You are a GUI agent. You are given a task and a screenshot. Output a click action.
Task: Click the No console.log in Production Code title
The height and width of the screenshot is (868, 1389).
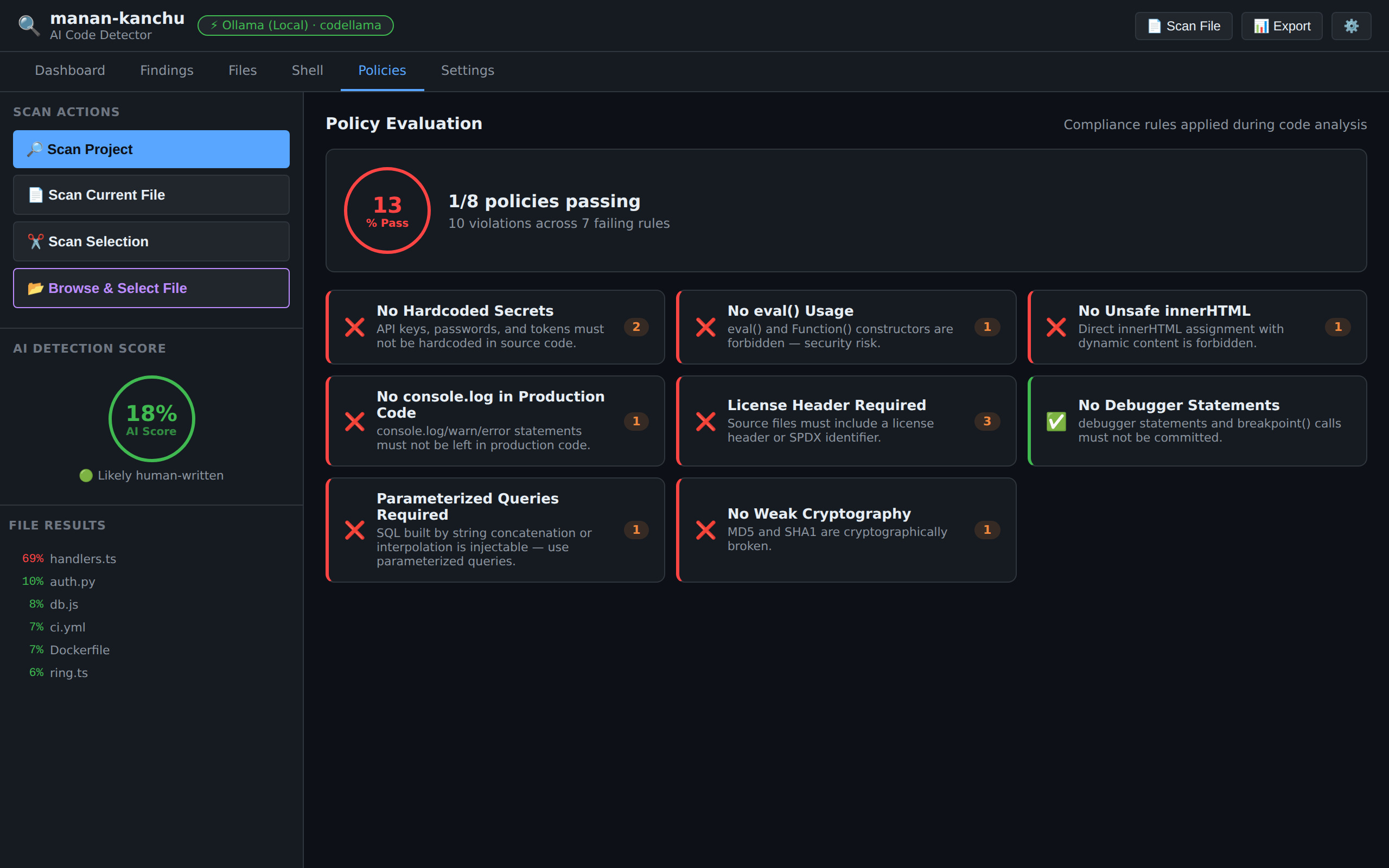click(x=490, y=405)
